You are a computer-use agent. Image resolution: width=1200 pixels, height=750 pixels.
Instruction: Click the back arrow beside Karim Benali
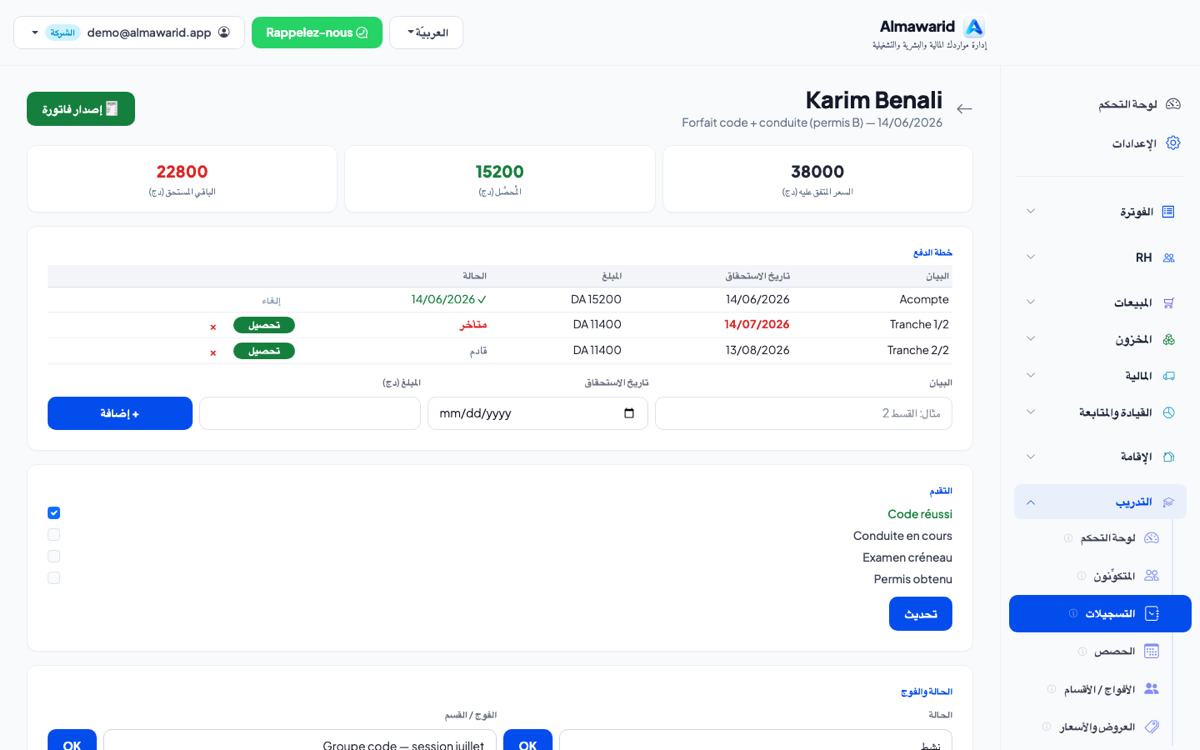(x=964, y=109)
